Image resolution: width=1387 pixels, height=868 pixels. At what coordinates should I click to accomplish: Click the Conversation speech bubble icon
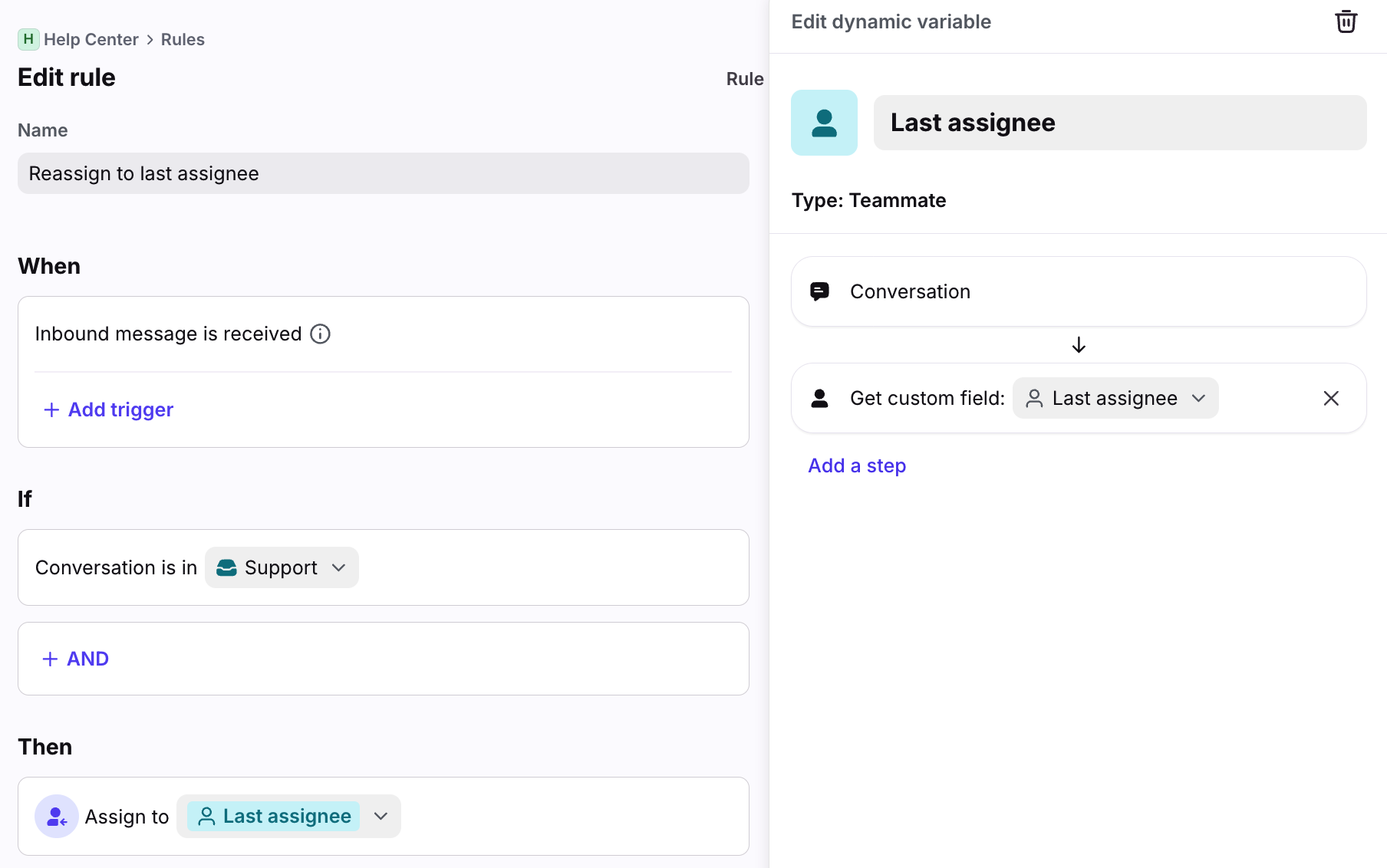coord(819,291)
